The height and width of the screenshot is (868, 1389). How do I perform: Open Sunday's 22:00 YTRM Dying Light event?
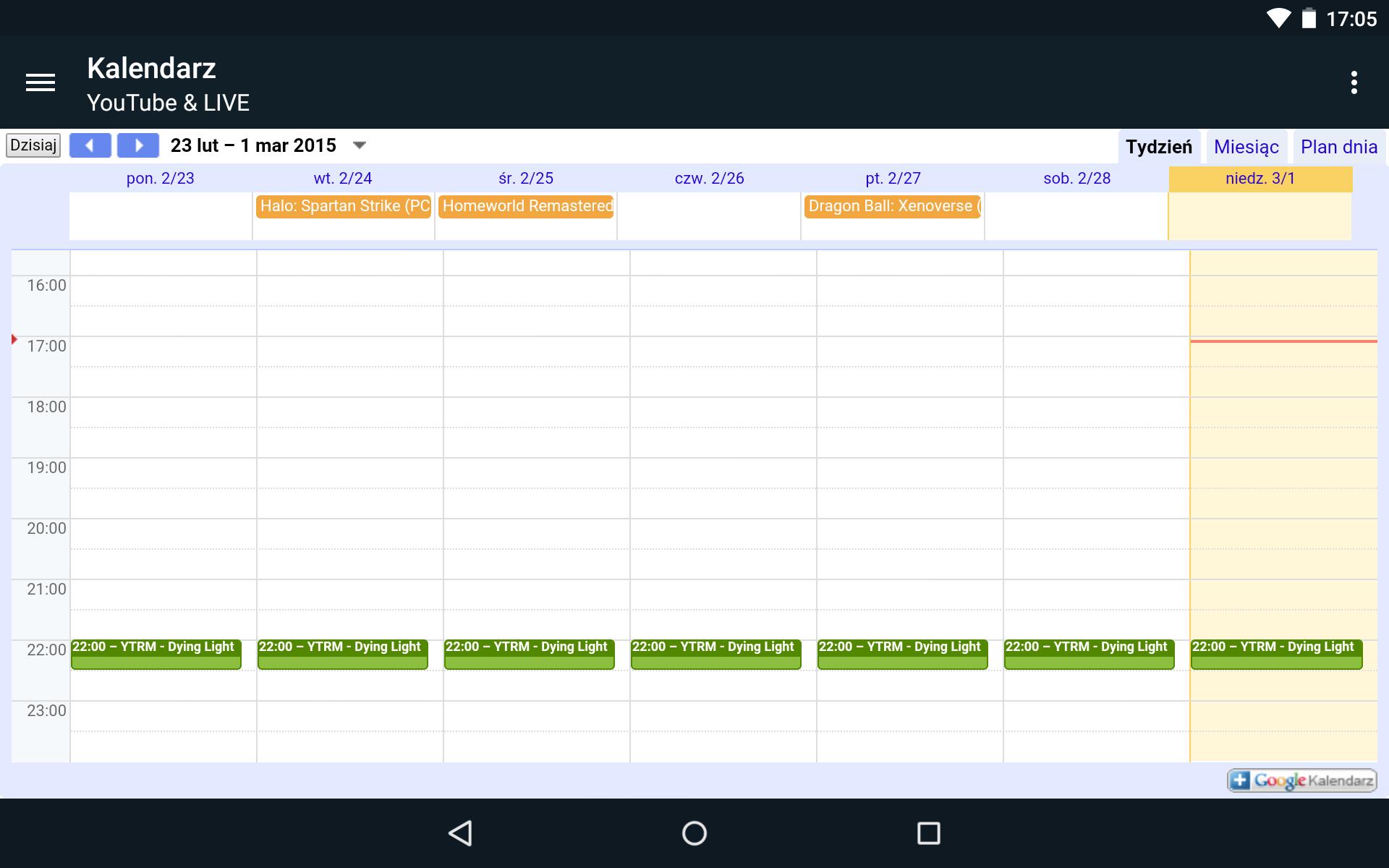1277,654
